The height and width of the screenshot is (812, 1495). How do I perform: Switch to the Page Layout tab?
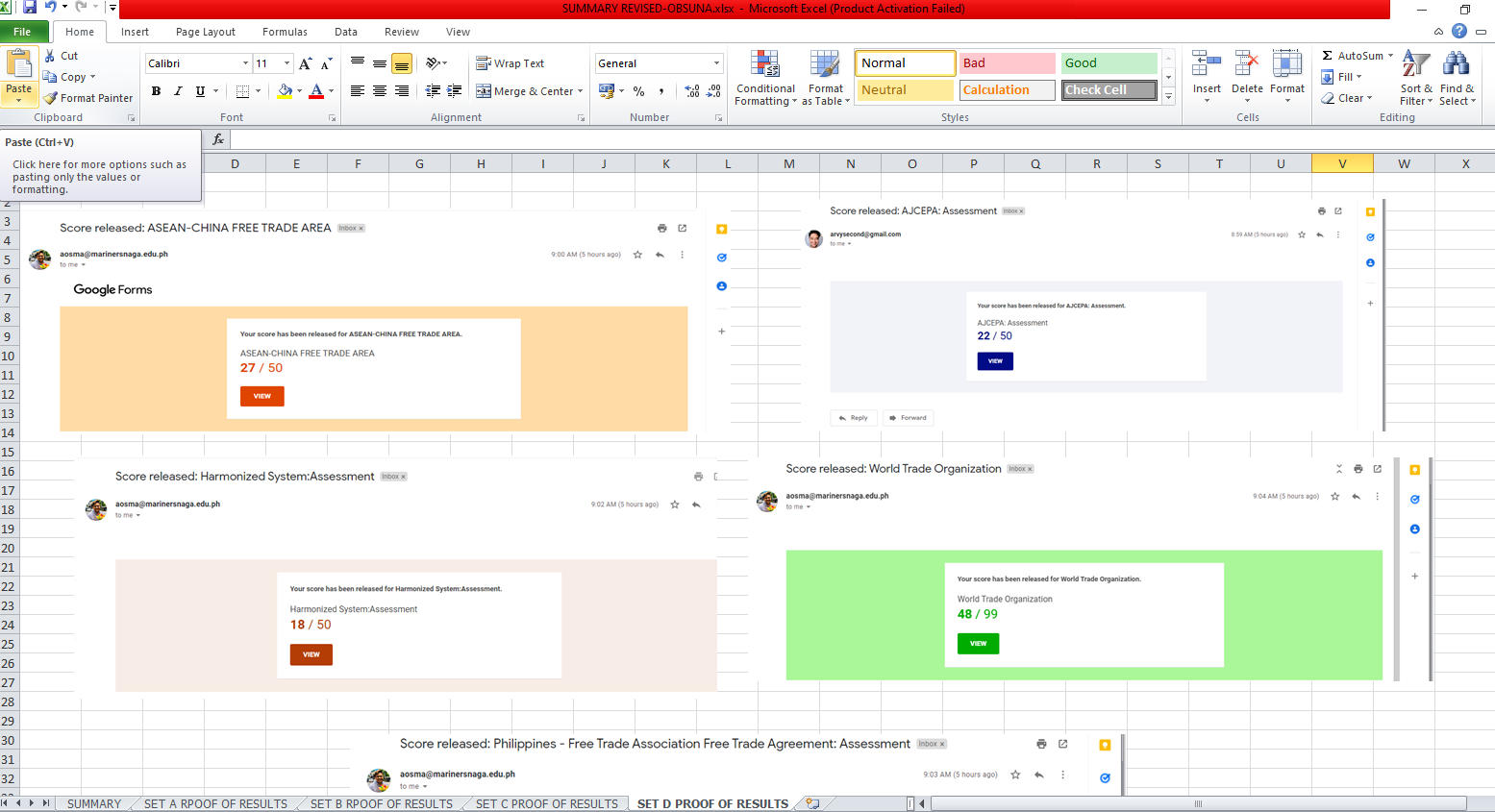[x=206, y=32]
